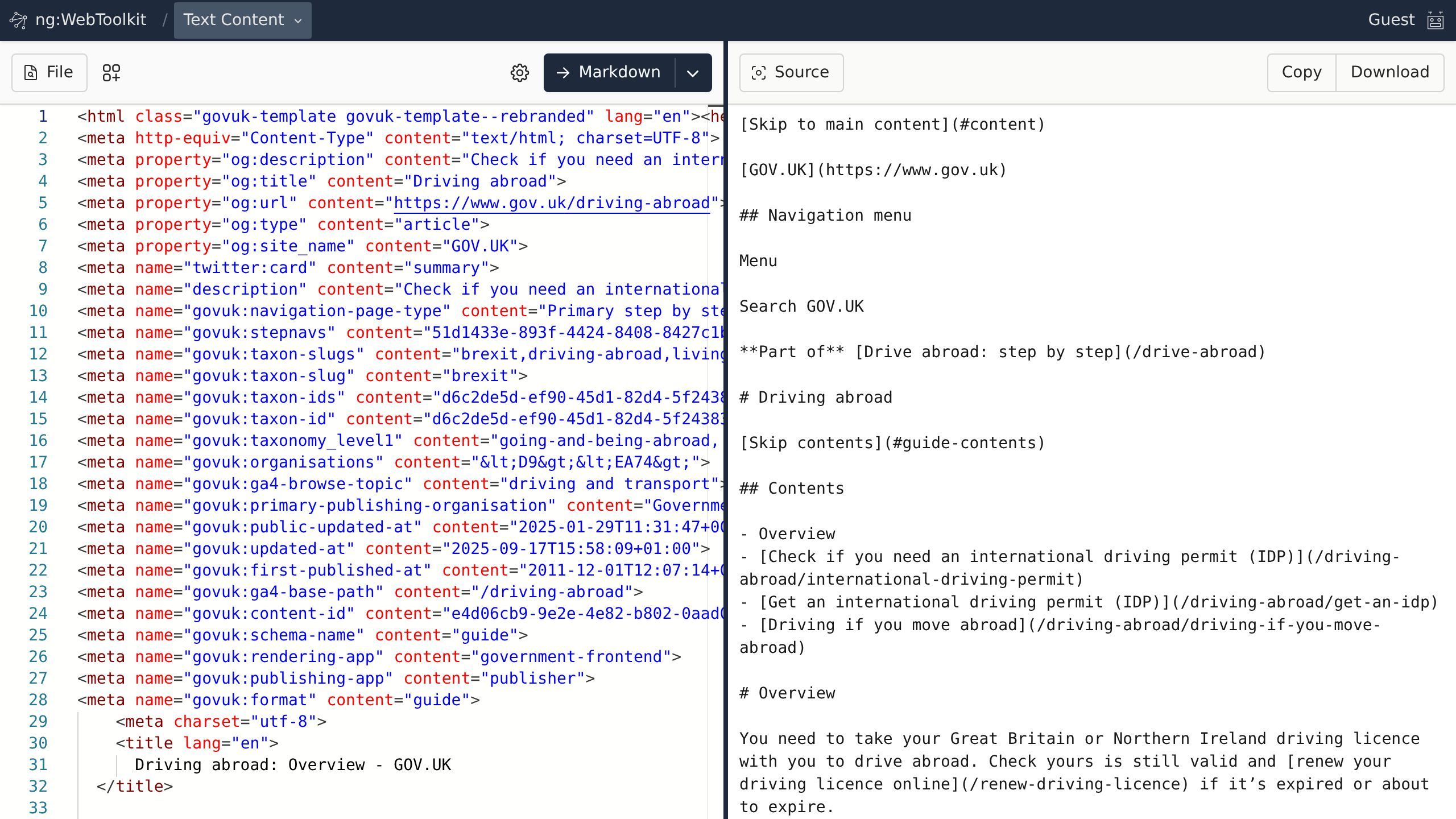This screenshot has width=1456, height=819.
Task: Click the Guest robot avatar icon
Action: (1435, 20)
